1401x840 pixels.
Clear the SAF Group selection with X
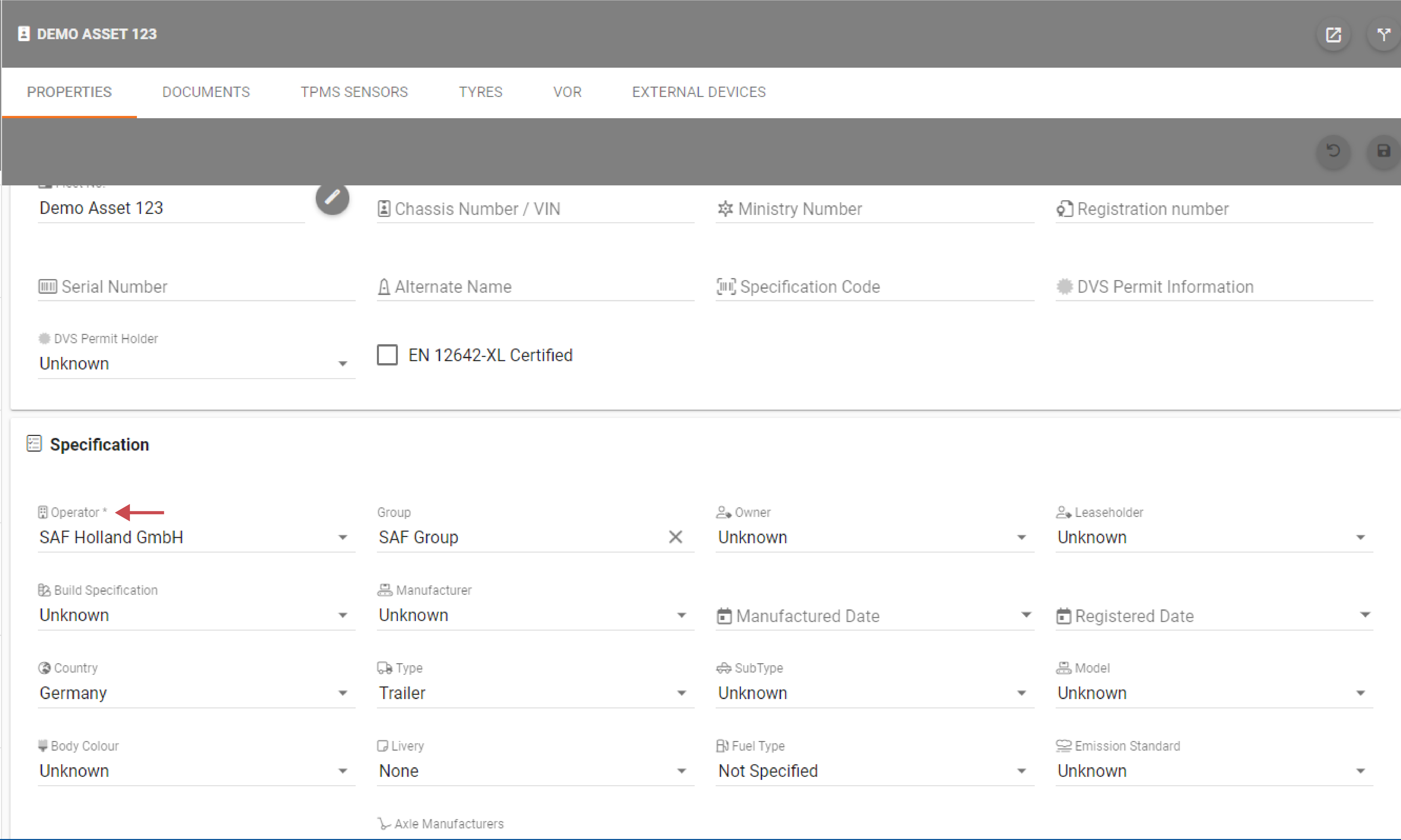(x=675, y=537)
